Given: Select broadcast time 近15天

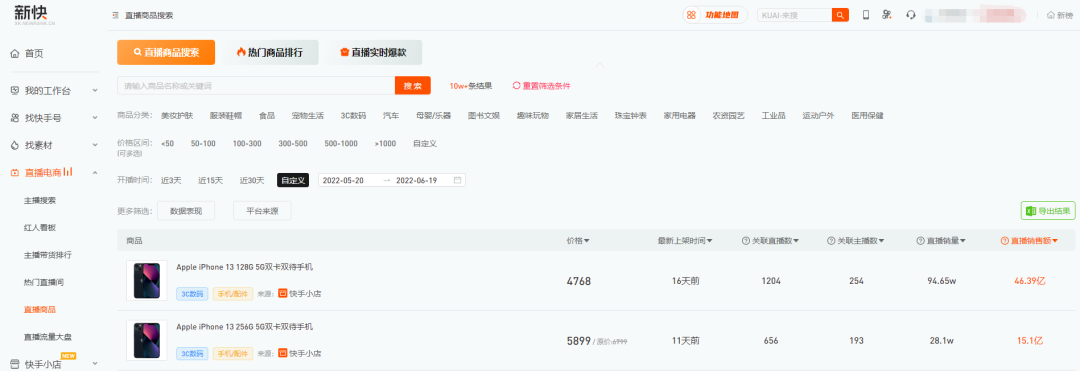Looking at the screenshot, I should tap(211, 180).
